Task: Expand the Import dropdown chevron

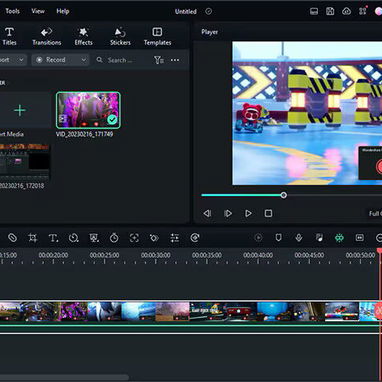Action: point(21,60)
